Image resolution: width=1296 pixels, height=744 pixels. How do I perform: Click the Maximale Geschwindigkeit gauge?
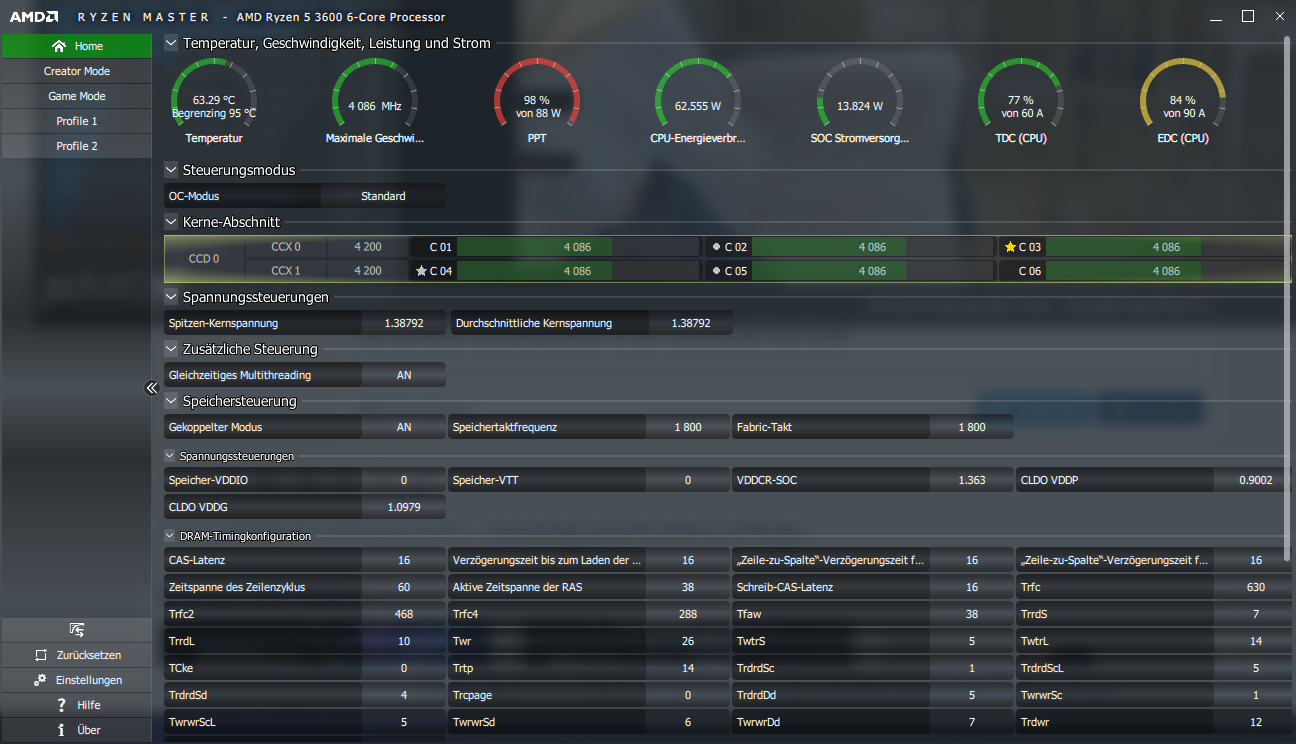[x=375, y=100]
